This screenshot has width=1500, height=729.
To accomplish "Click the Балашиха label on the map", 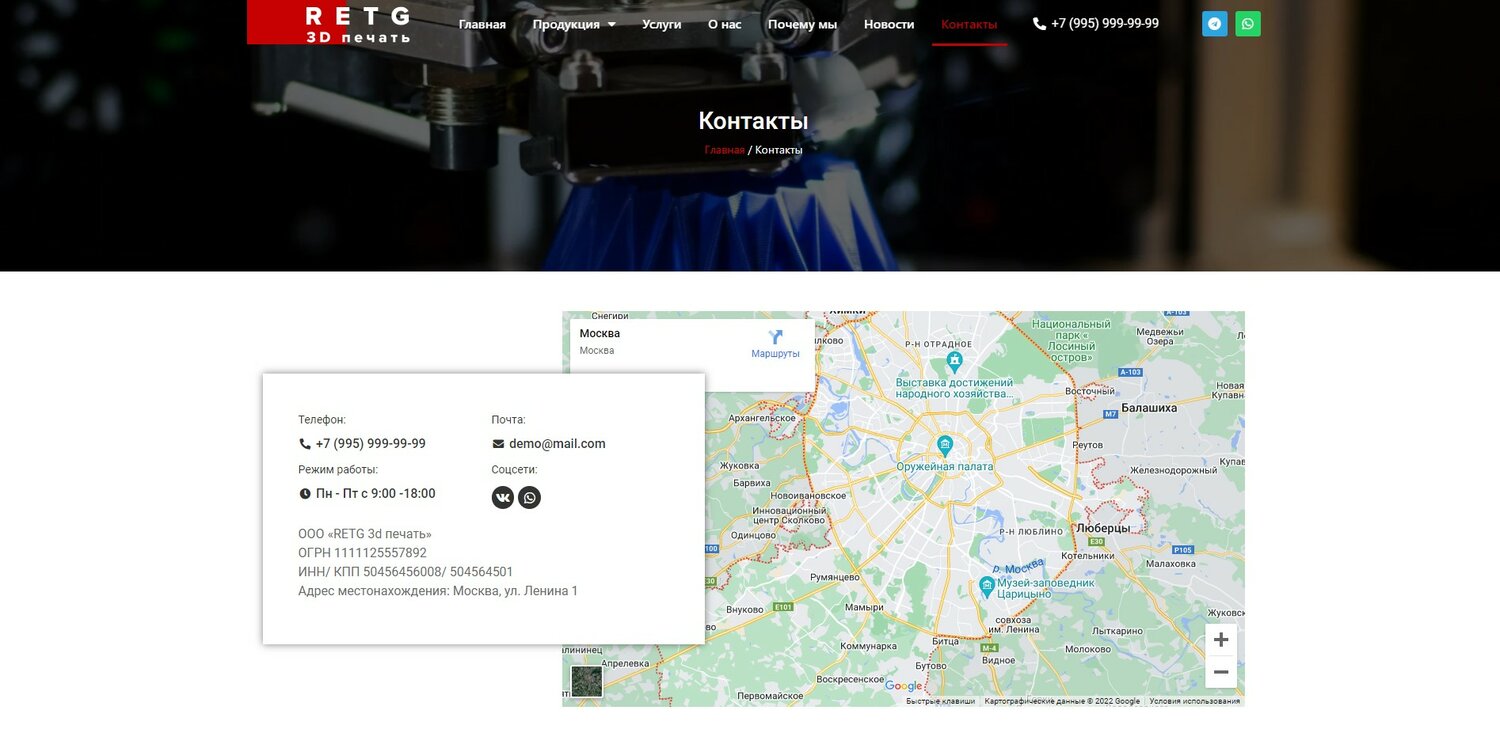I will tap(1149, 408).
